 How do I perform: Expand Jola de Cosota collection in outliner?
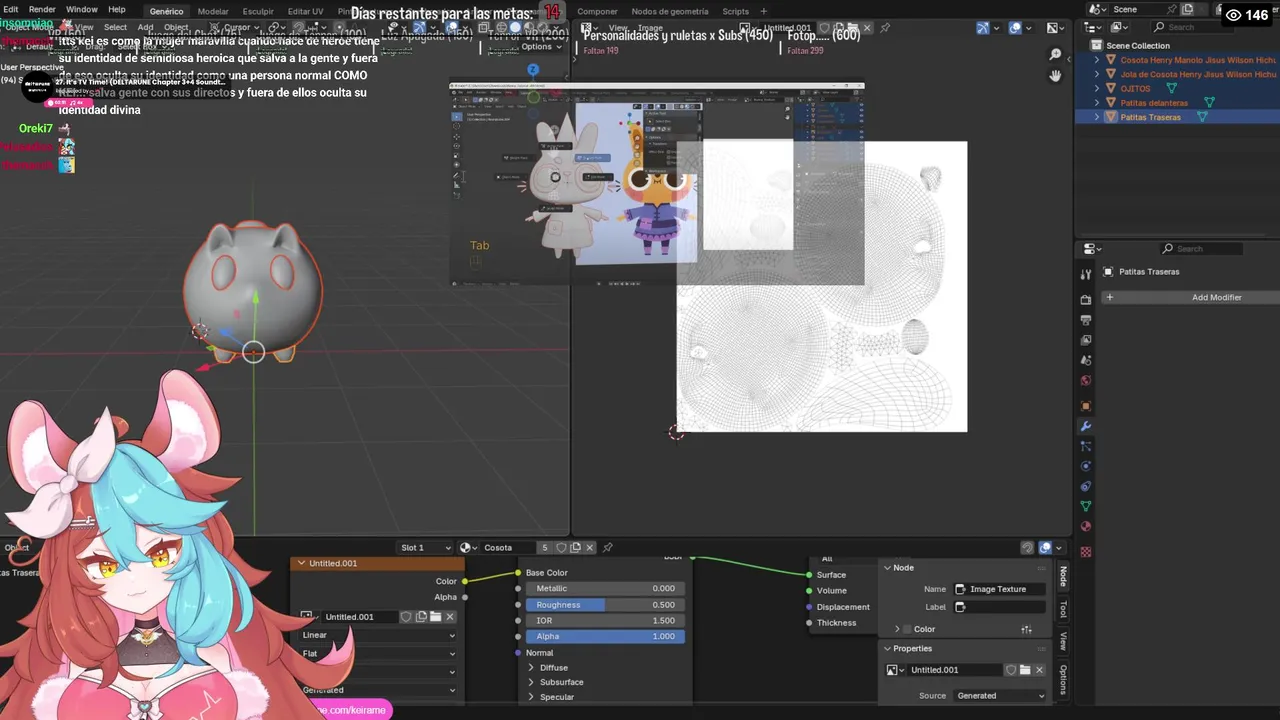pyautogui.click(x=1097, y=74)
